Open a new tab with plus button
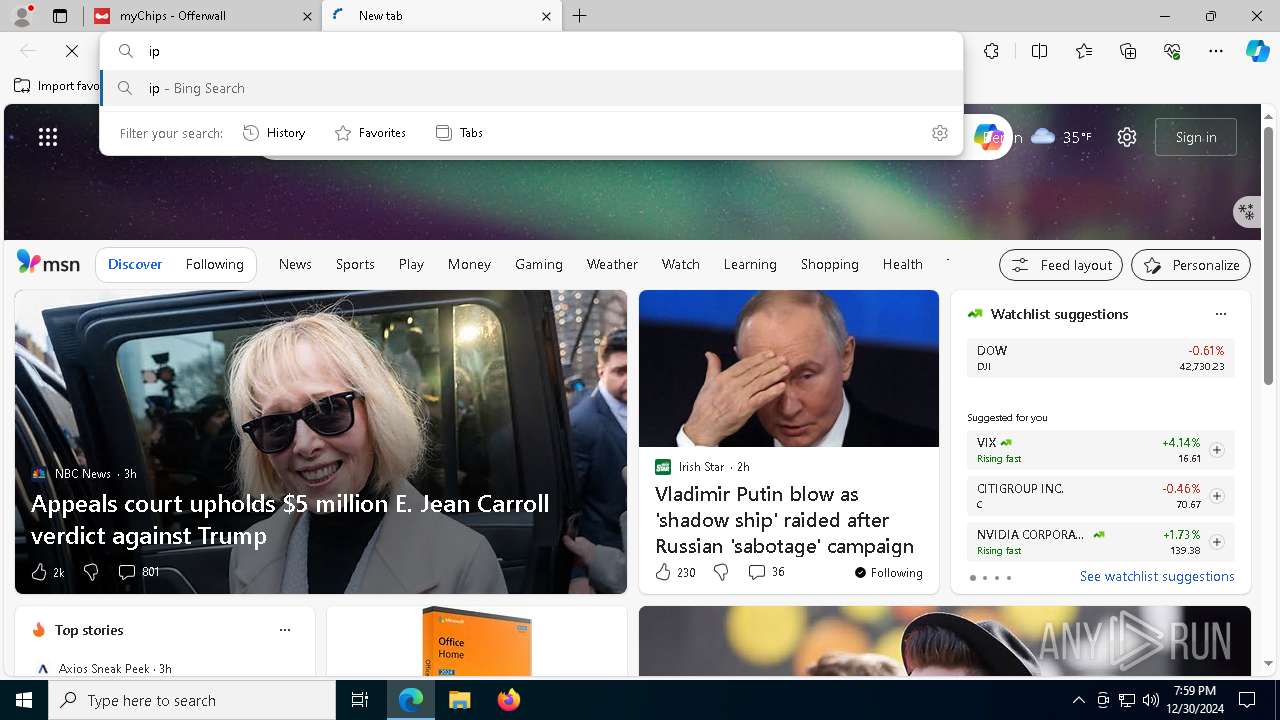Screen dimensions: 1280x720 point(580,16)
